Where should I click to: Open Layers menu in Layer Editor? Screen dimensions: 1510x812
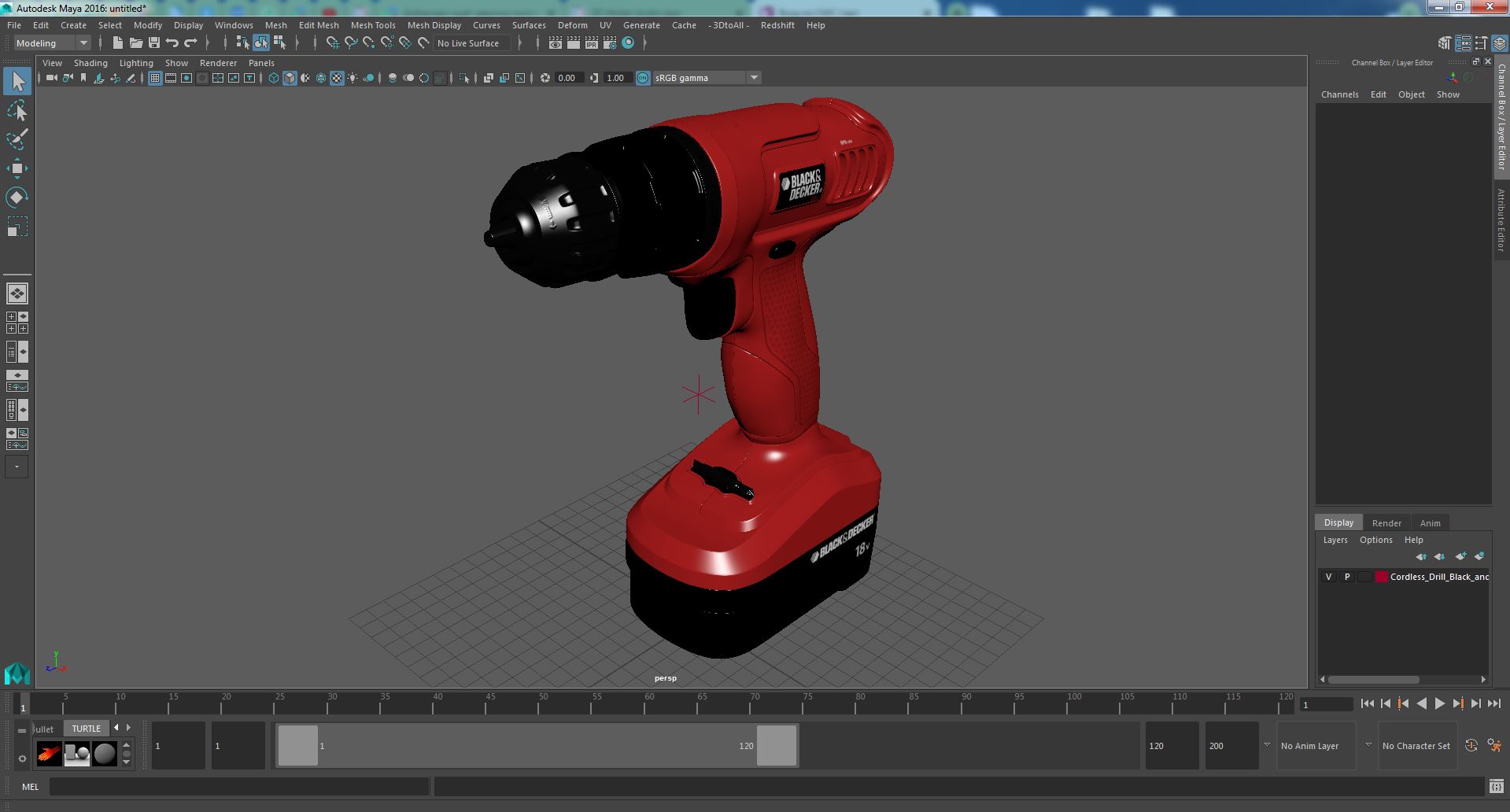pos(1335,540)
